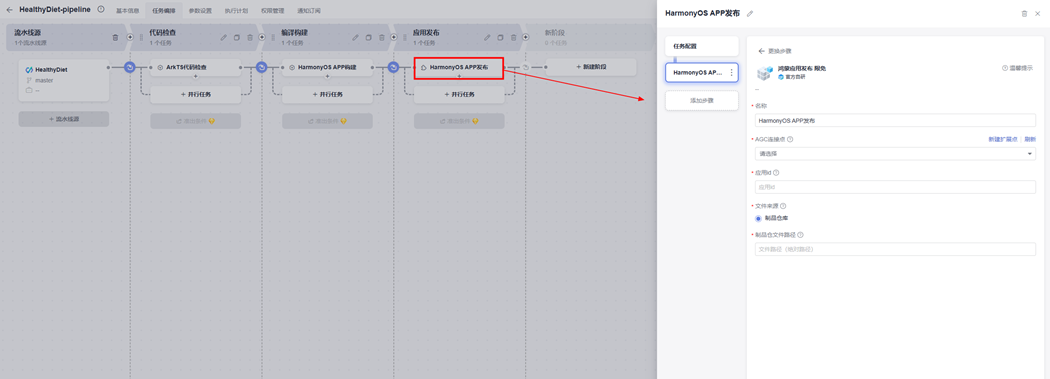
Task: Create a stage with + 新建阶段
Action: pyautogui.click(x=591, y=68)
